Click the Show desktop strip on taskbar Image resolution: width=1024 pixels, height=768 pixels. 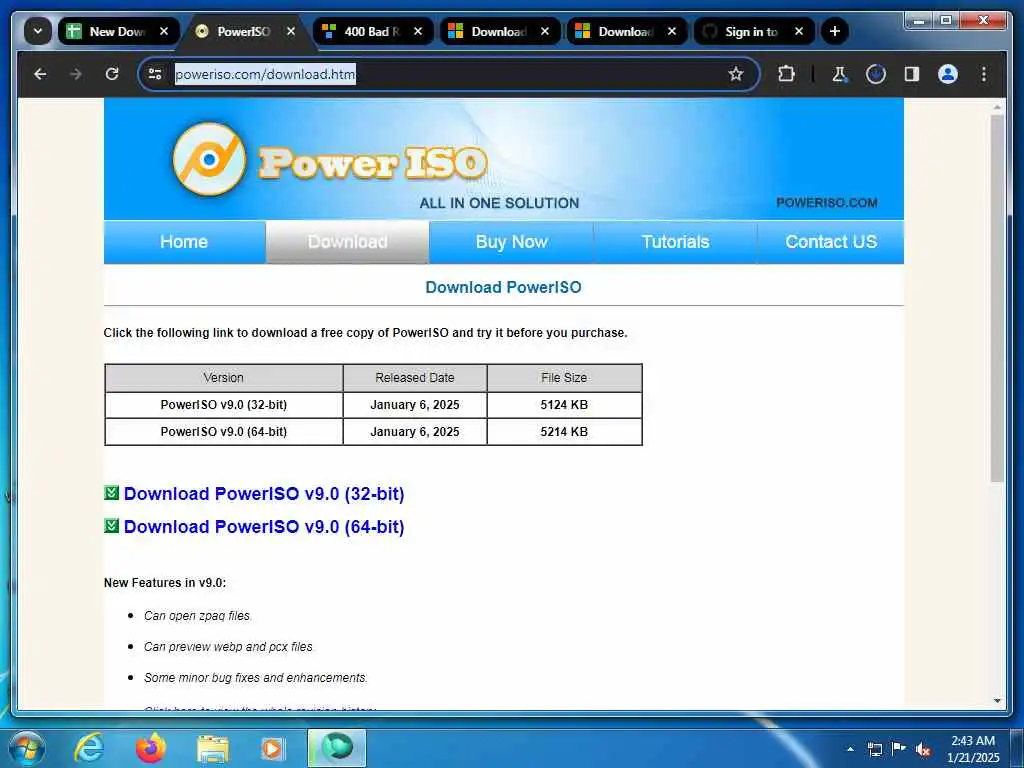1018,749
